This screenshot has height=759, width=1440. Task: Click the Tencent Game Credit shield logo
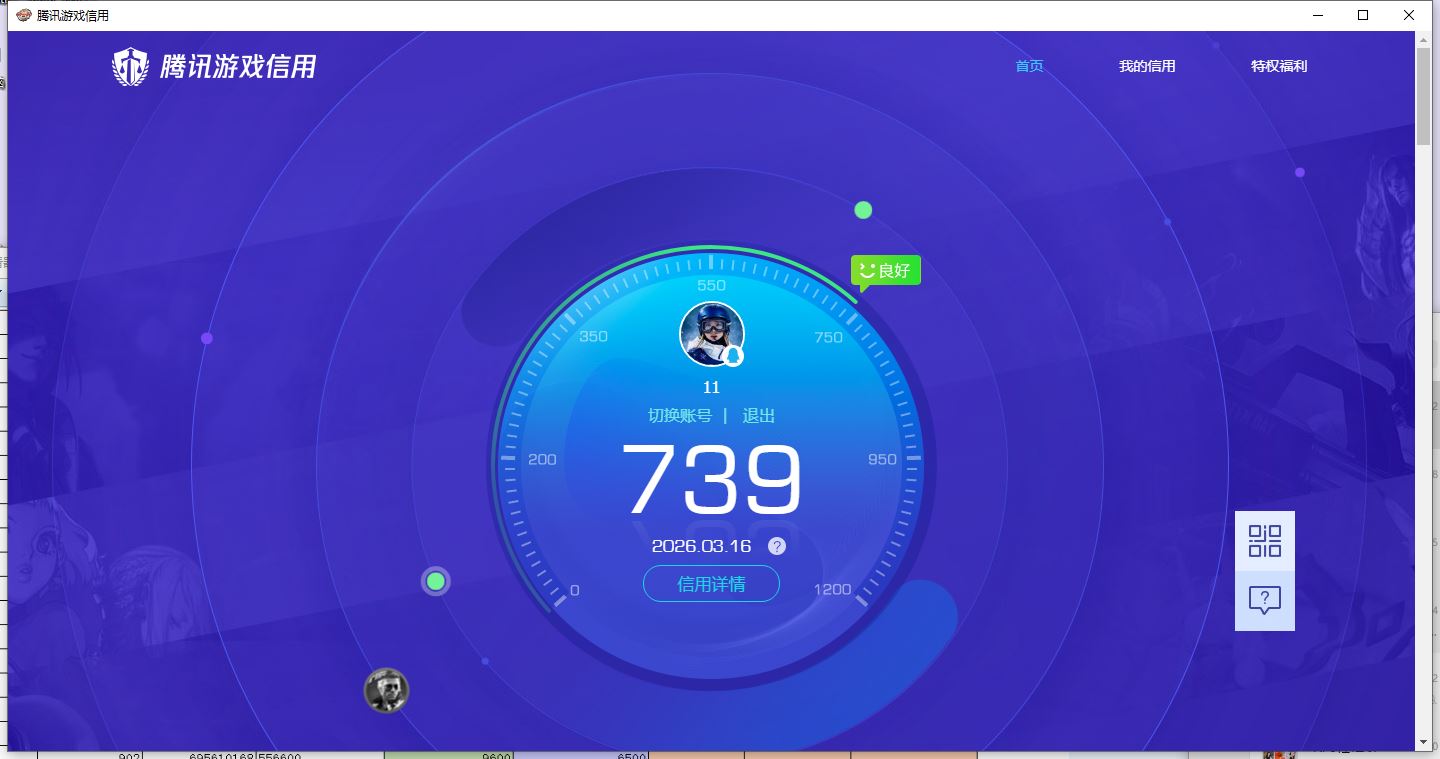pyautogui.click(x=130, y=67)
